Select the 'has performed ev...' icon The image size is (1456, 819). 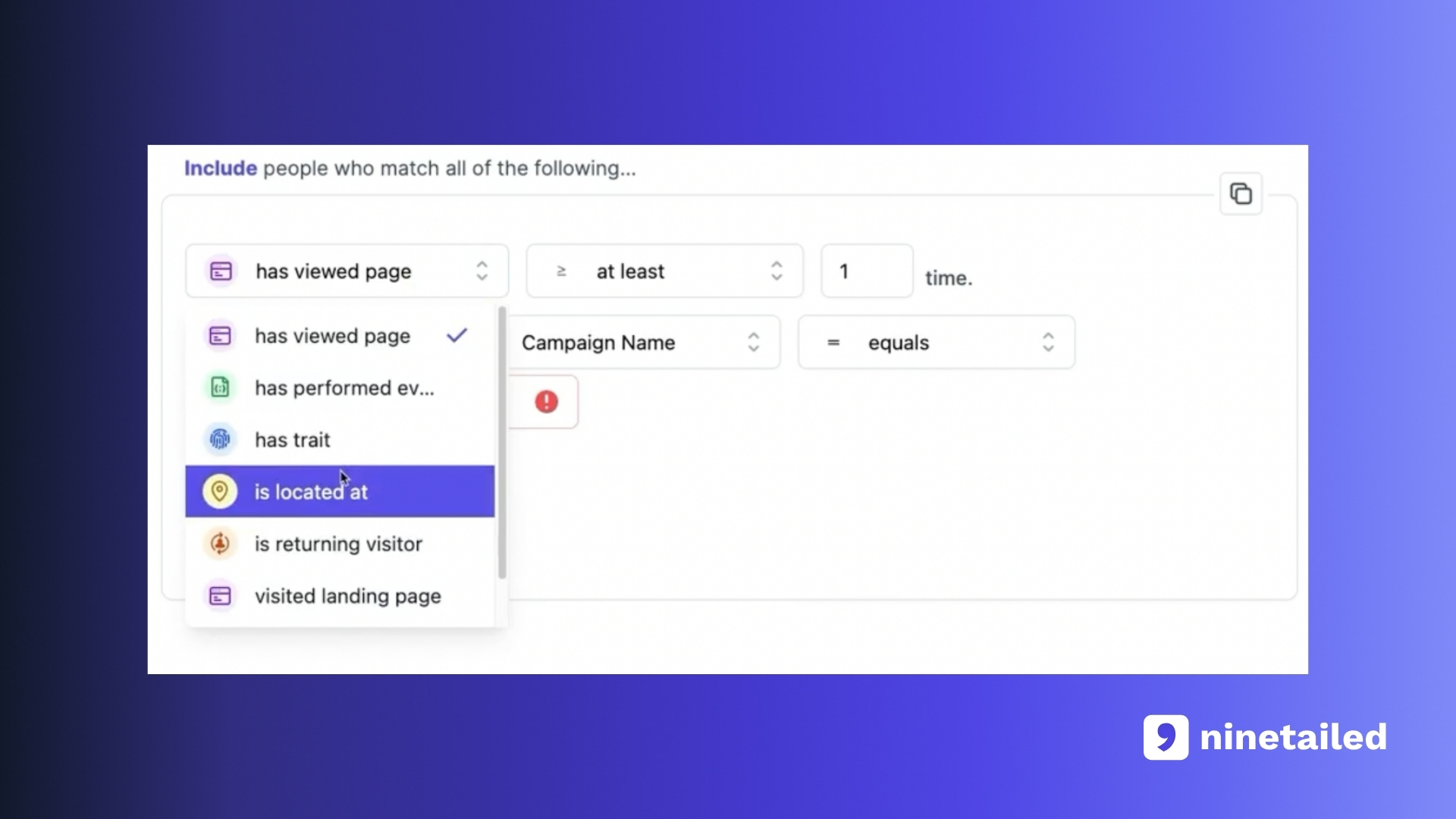[x=219, y=388]
